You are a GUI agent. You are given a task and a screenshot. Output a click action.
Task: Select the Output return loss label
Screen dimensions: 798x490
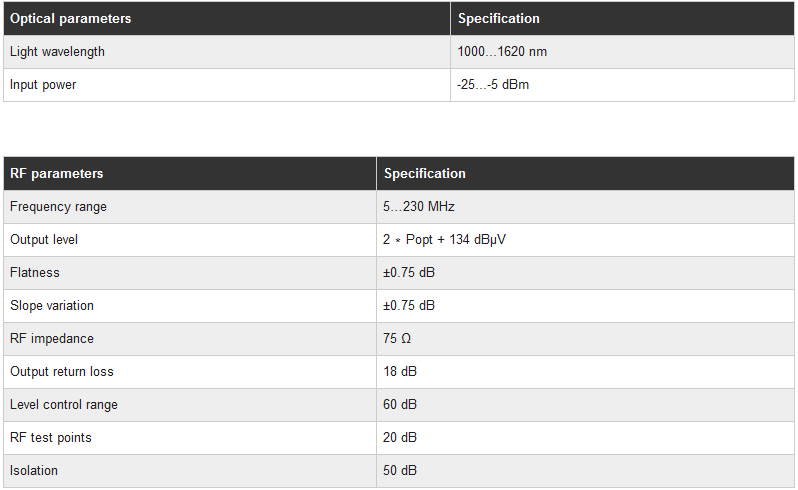tap(62, 372)
